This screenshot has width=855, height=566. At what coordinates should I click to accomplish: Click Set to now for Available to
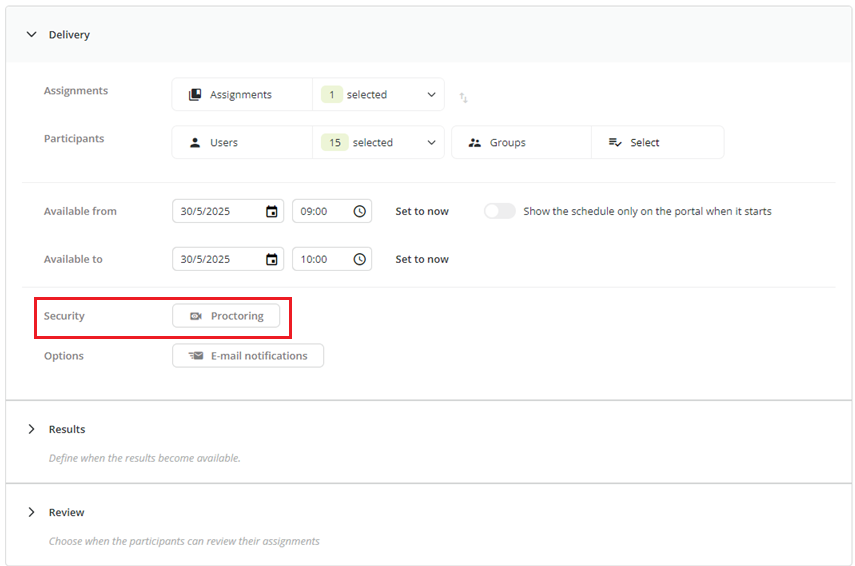coord(422,260)
